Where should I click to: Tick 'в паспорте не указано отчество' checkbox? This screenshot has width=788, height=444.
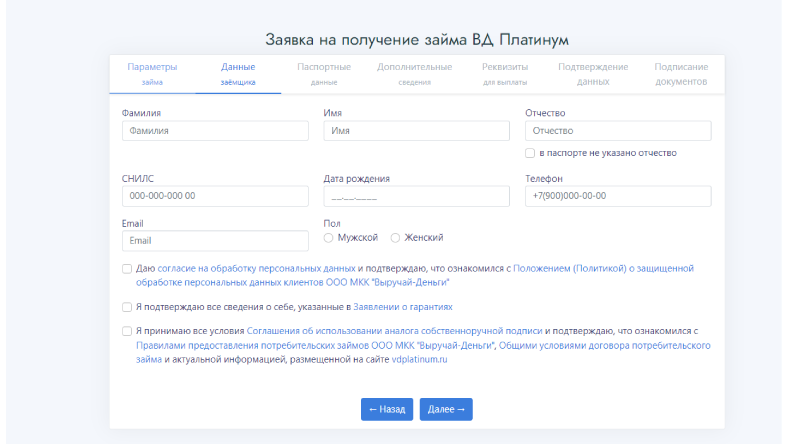click(x=530, y=153)
